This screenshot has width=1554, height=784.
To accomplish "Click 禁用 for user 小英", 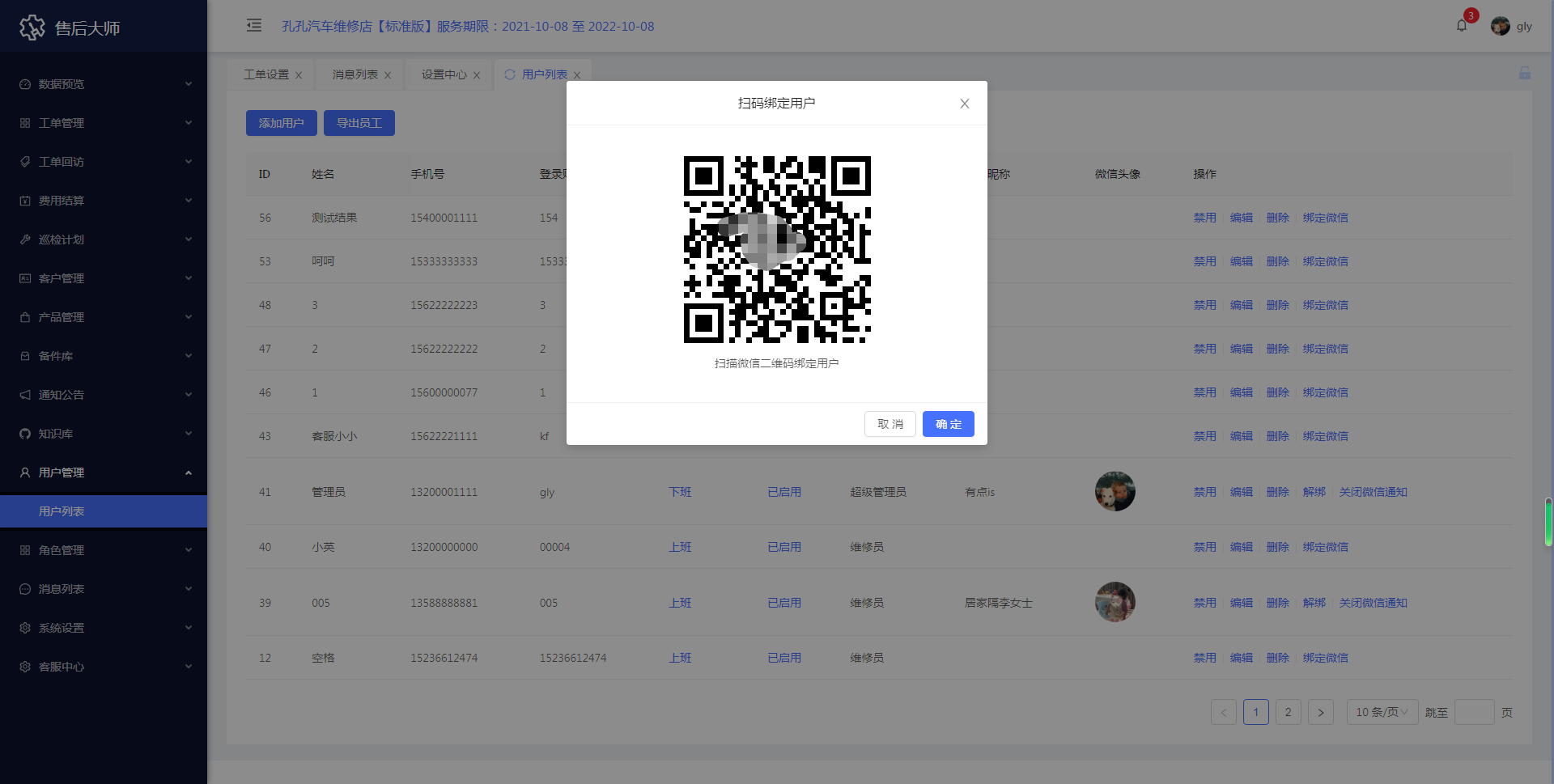I will [1204, 547].
